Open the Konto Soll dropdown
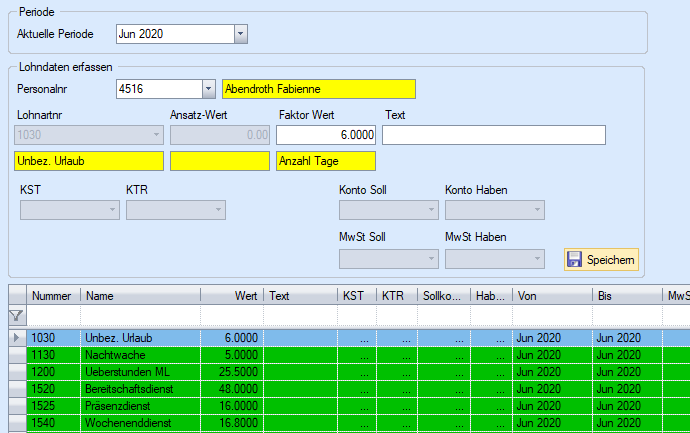 [388, 209]
